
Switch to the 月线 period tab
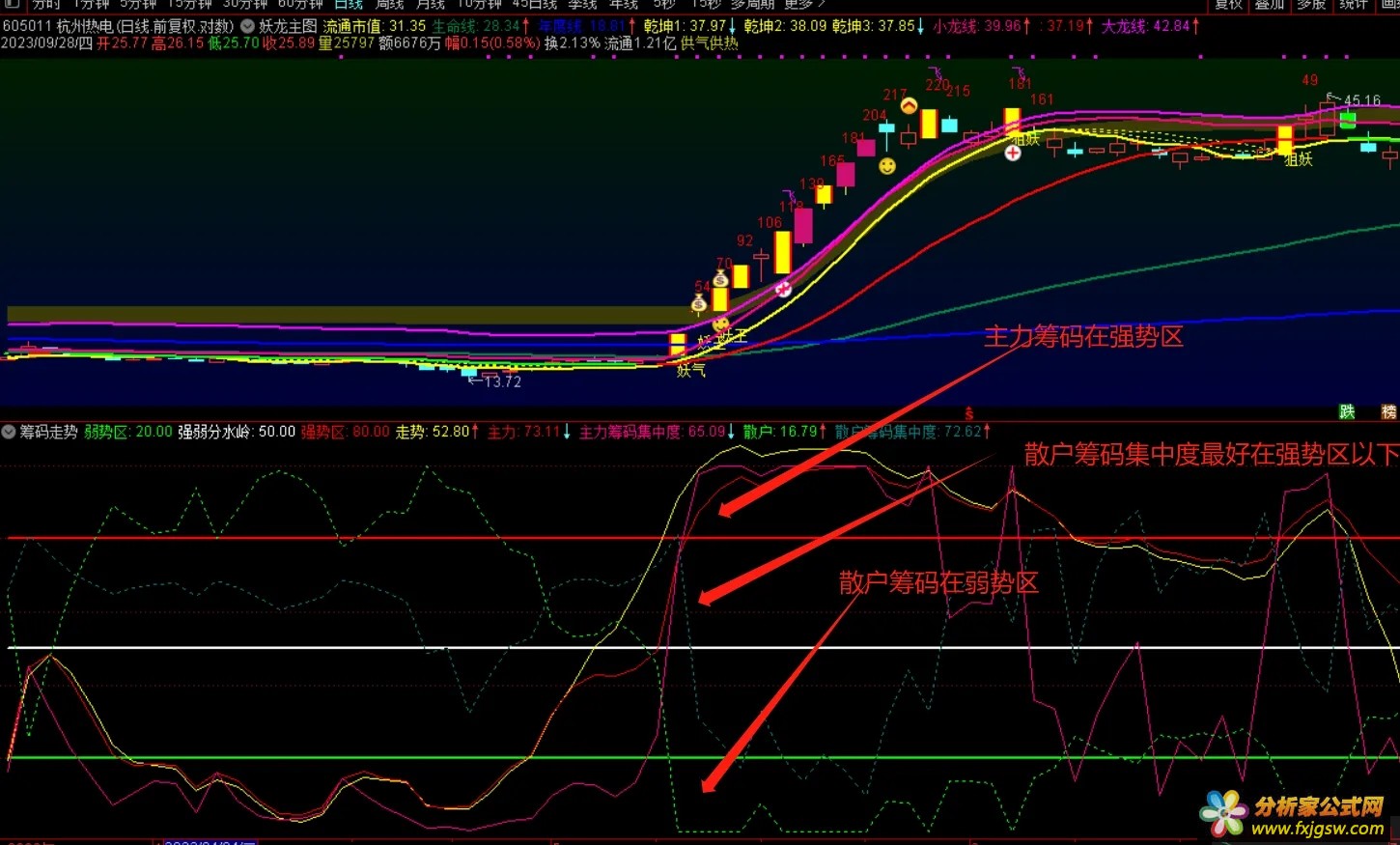430,5
